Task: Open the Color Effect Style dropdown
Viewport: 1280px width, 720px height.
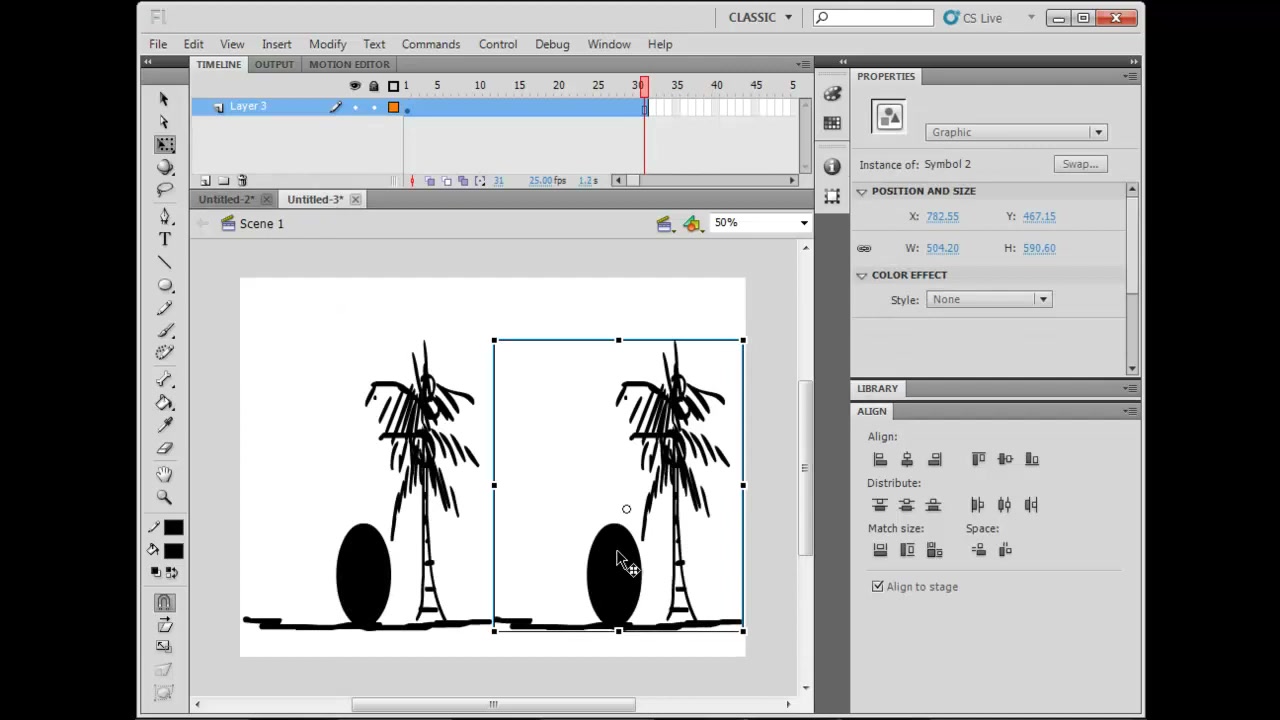Action: (x=988, y=299)
